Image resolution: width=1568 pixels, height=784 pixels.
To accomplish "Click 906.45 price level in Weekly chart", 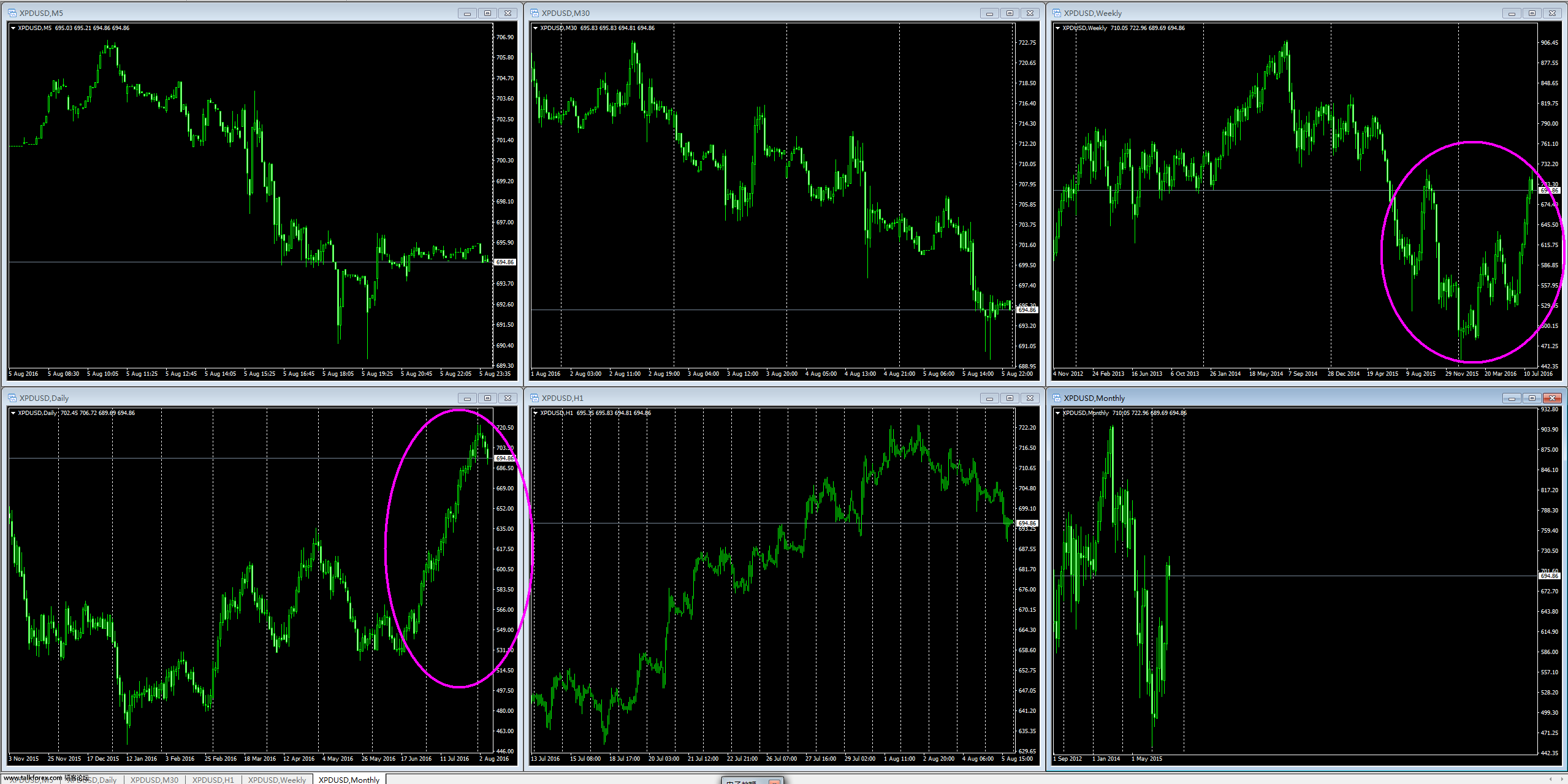I will click(x=1549, y=42).
